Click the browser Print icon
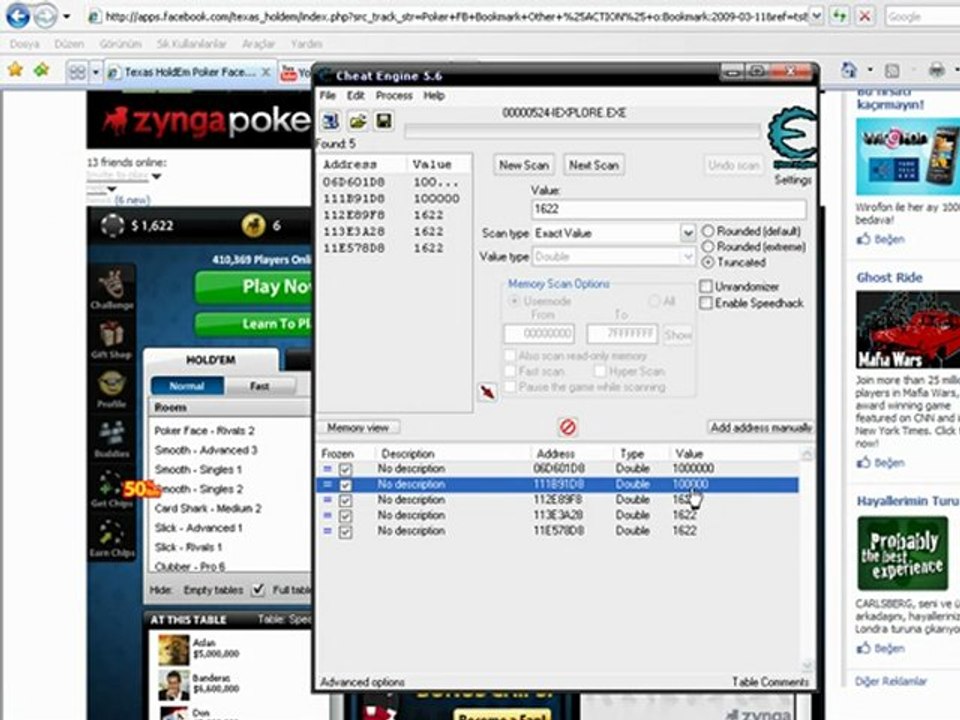Viewport: 960px width, 720px height. [937, 70]
